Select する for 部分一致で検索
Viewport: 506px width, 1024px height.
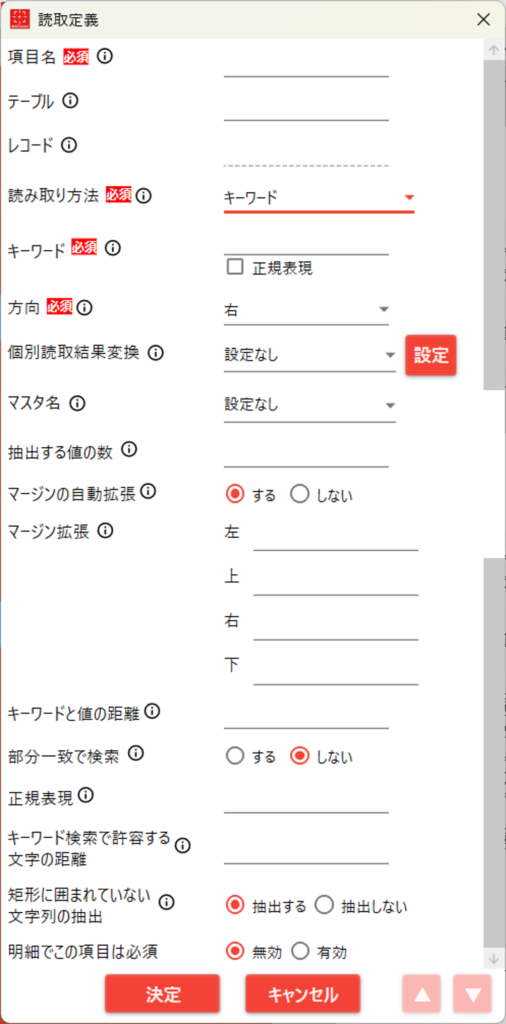pos(234,756)
